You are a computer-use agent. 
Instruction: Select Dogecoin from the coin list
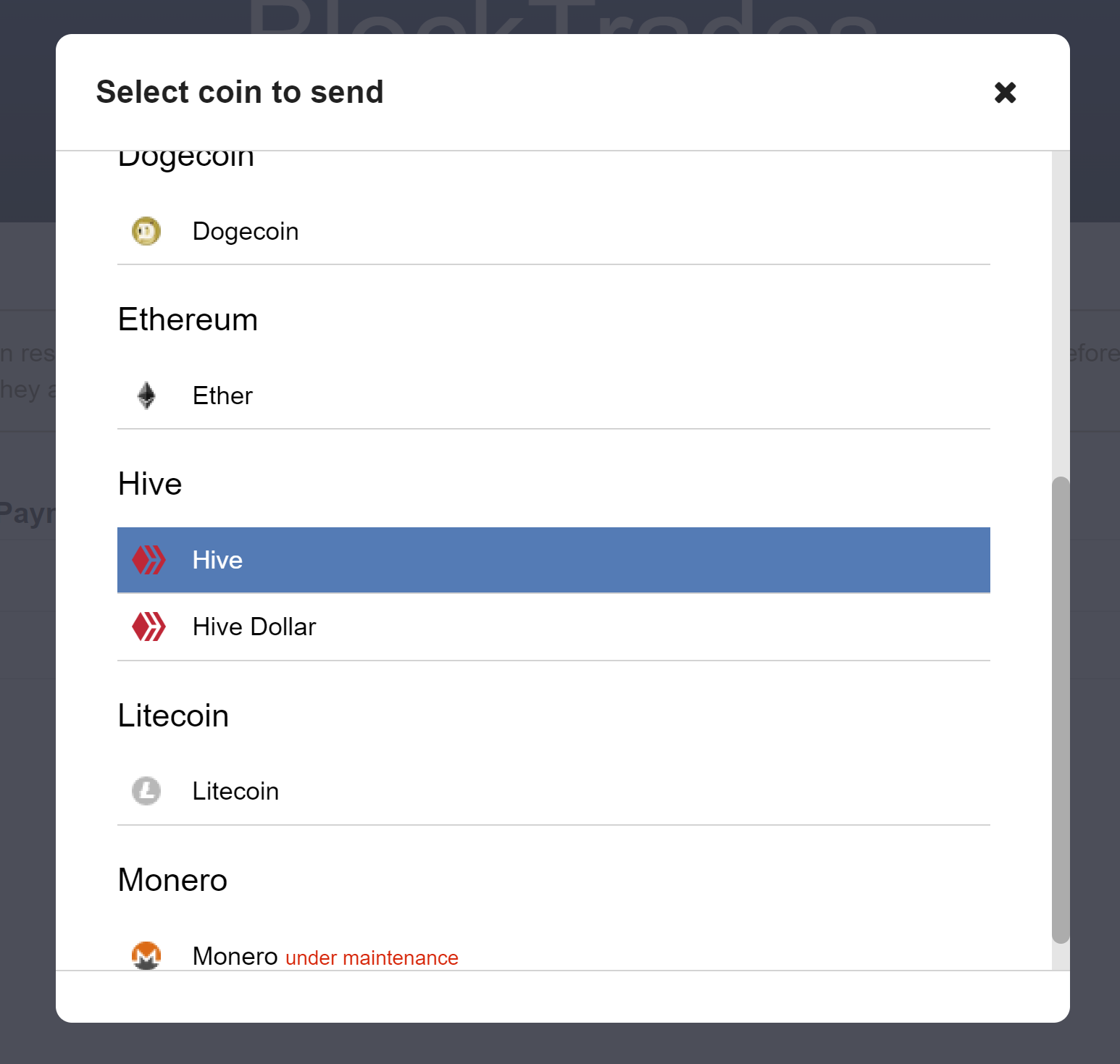pyautogui.click(x=553, y=232)
